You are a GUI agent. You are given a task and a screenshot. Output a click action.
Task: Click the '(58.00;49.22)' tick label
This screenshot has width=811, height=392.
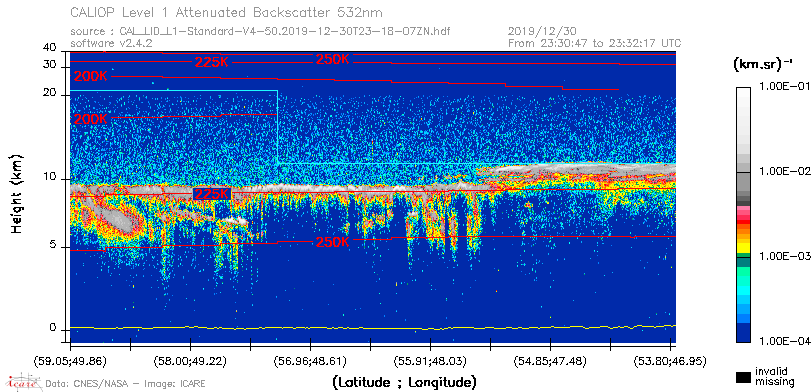[190, 360]
